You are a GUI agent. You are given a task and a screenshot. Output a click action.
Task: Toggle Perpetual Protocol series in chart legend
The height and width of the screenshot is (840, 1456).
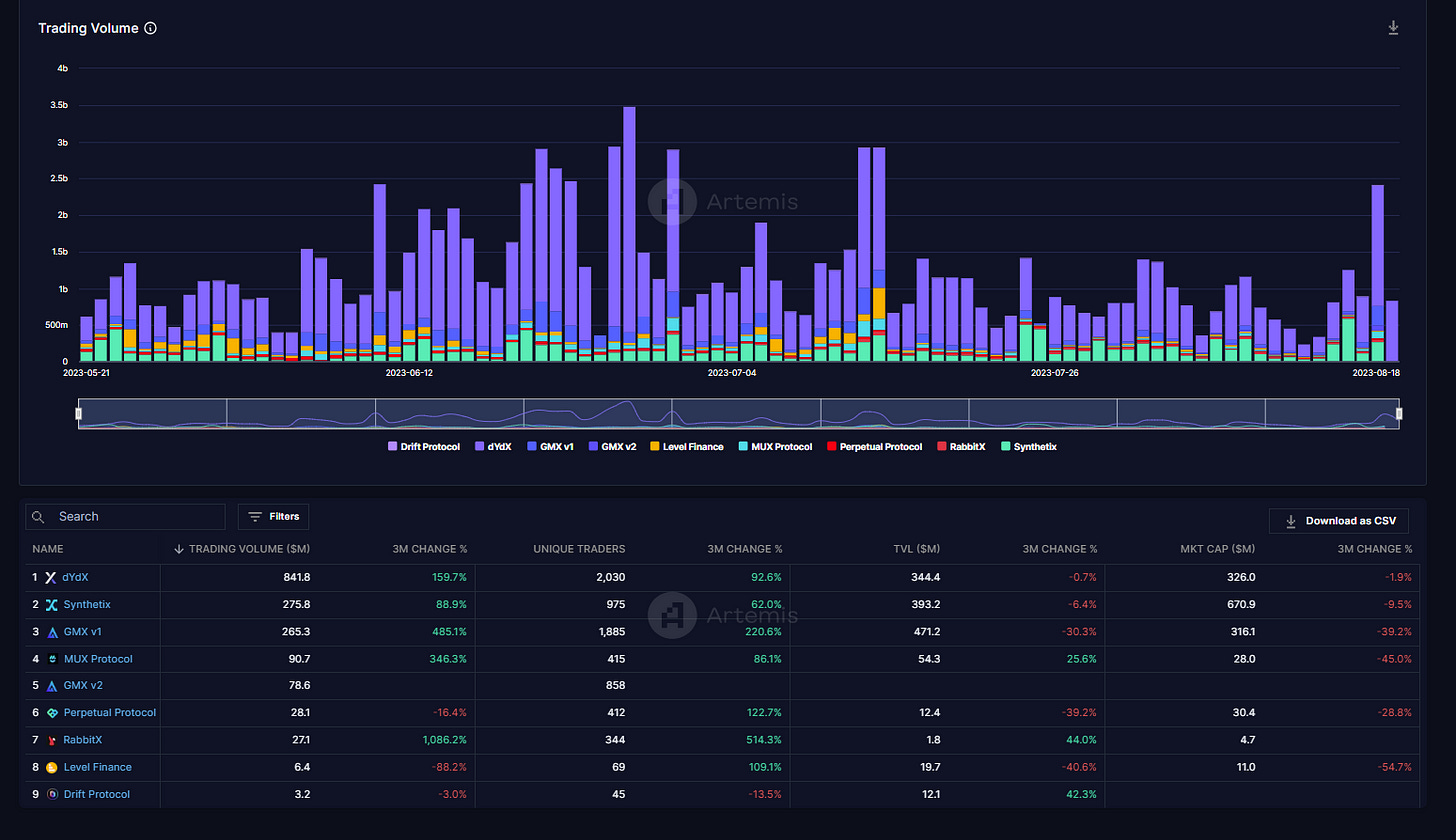(x=874, y=447)
